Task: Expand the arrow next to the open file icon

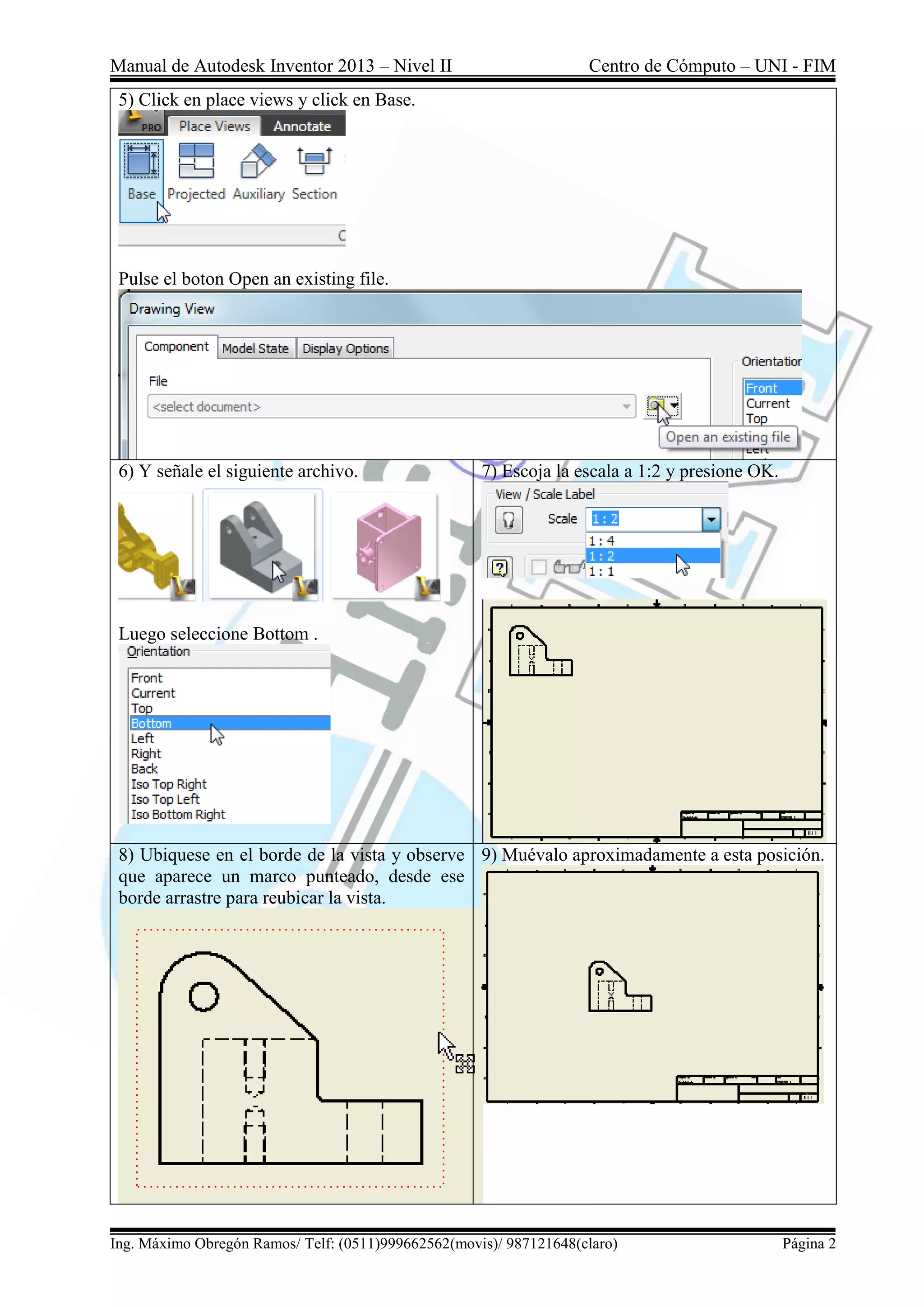Action: tap(674, 406)
